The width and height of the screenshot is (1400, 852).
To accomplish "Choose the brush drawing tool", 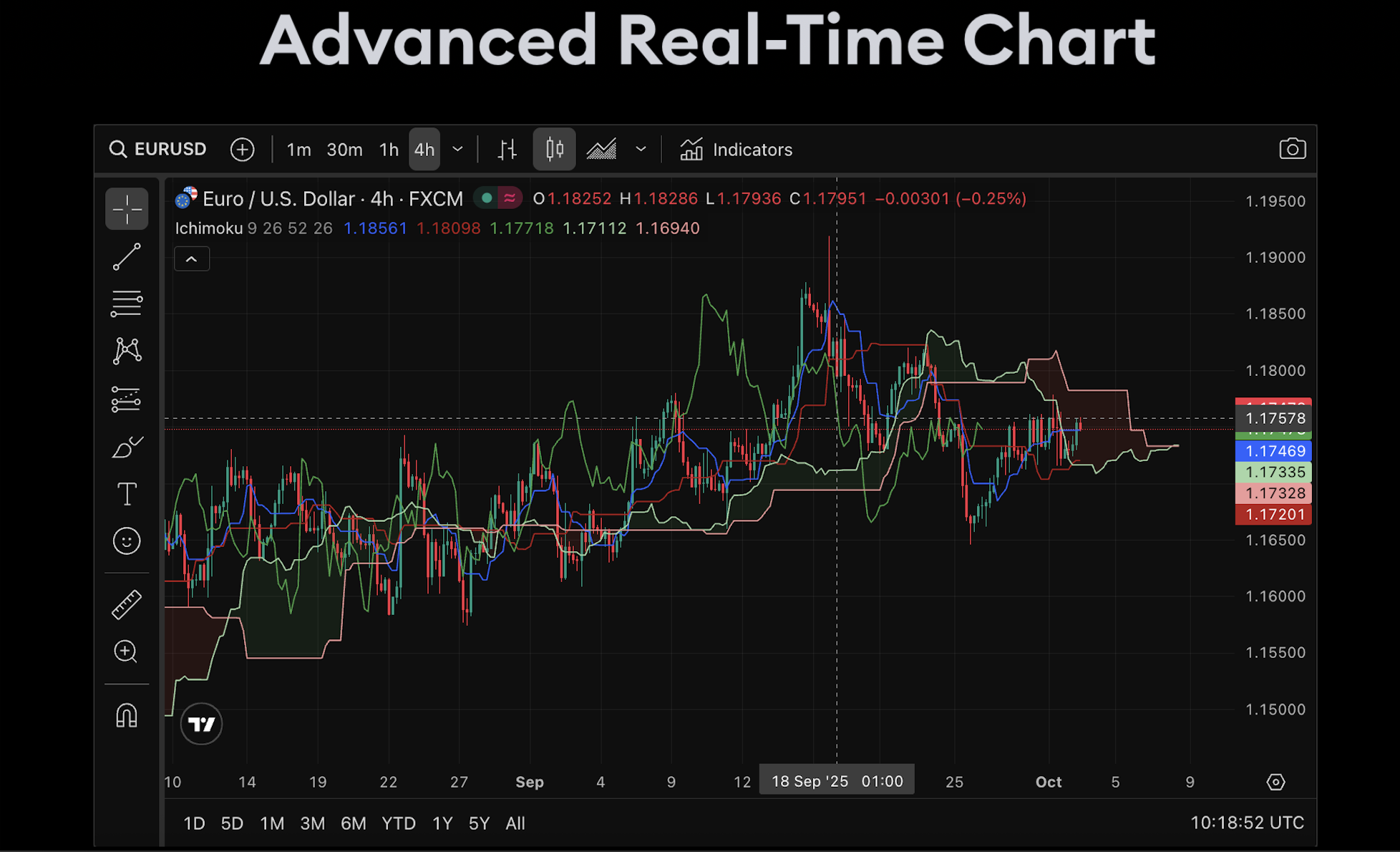I will click(x=127, y=447).
